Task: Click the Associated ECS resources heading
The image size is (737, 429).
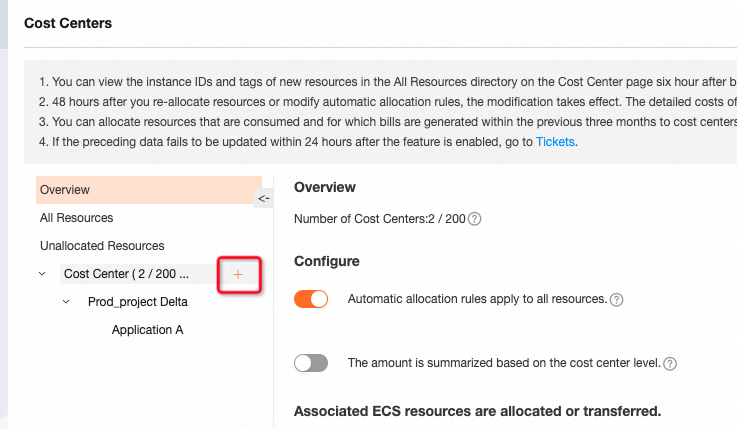Action: 477,411
